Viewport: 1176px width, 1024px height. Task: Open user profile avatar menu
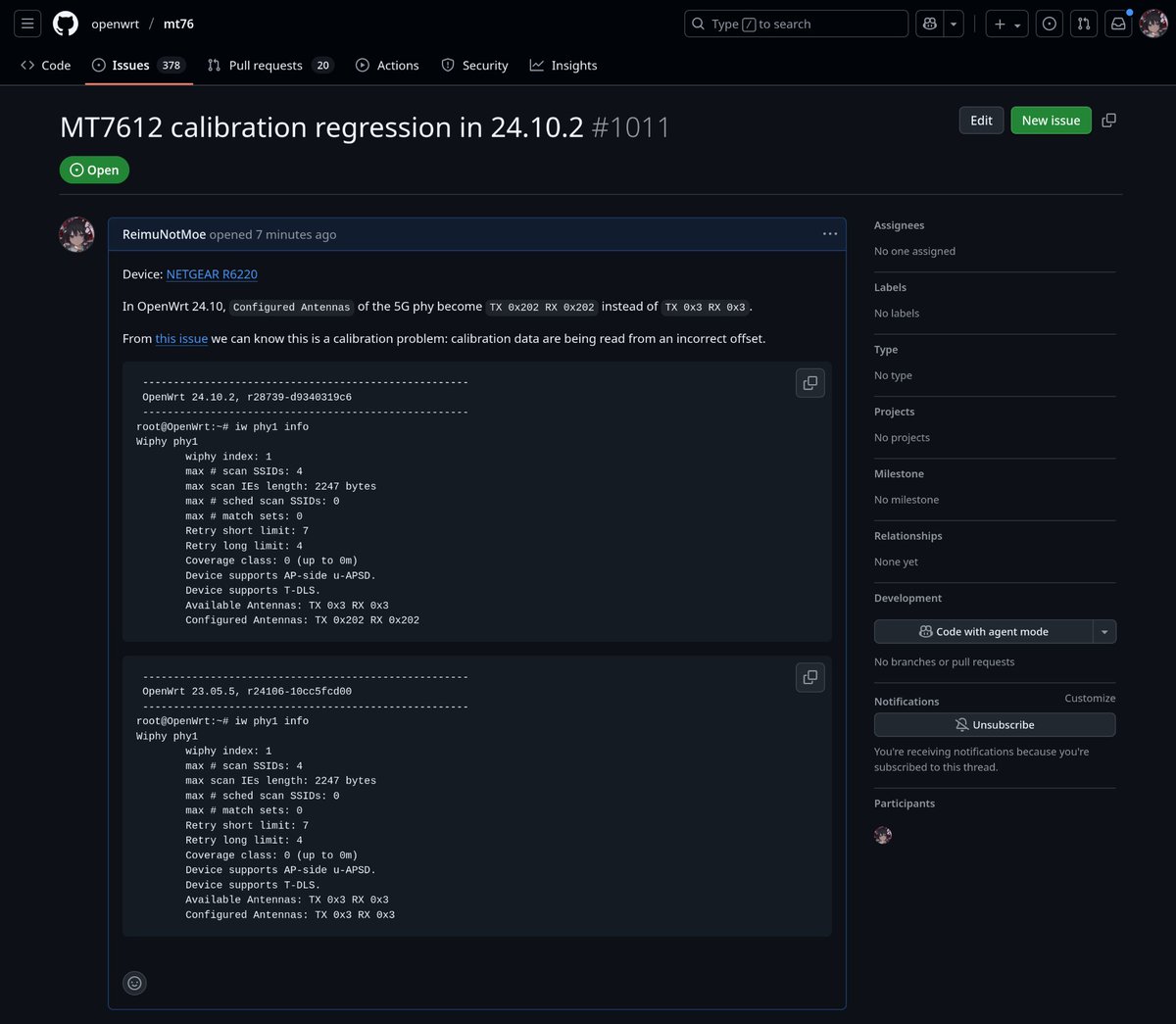(x=1153, y=24)
